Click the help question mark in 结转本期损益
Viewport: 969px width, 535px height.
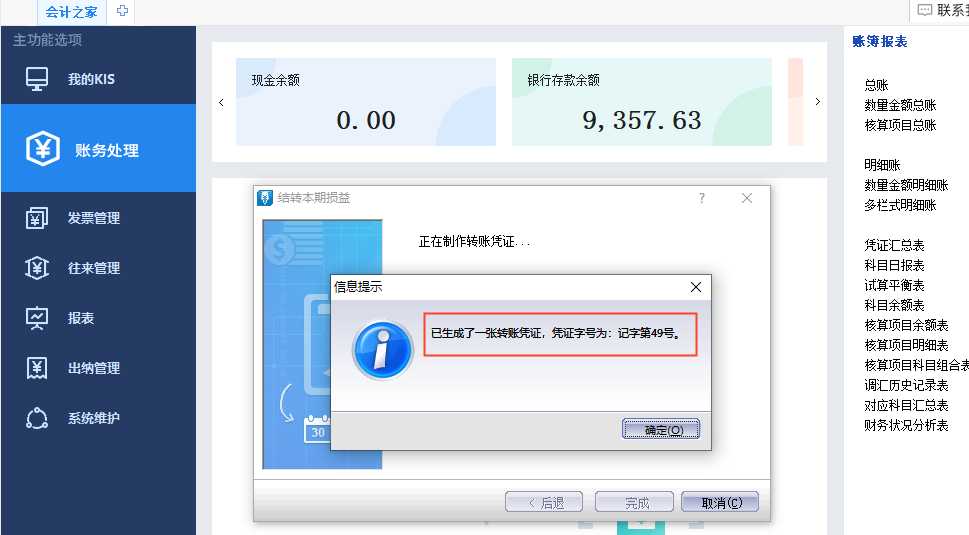[701, 198]
